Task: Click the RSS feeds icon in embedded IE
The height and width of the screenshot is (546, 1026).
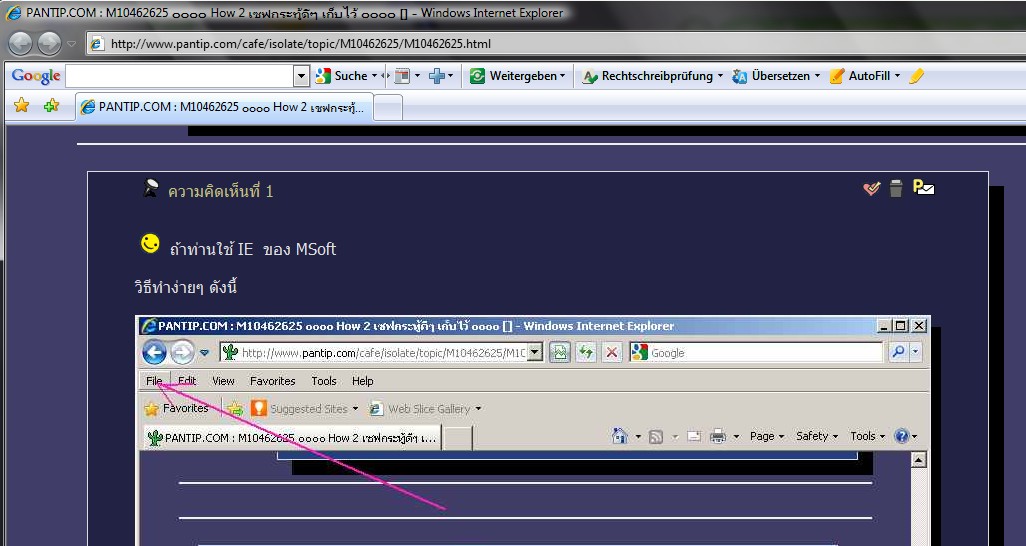Action: (656, 437)
